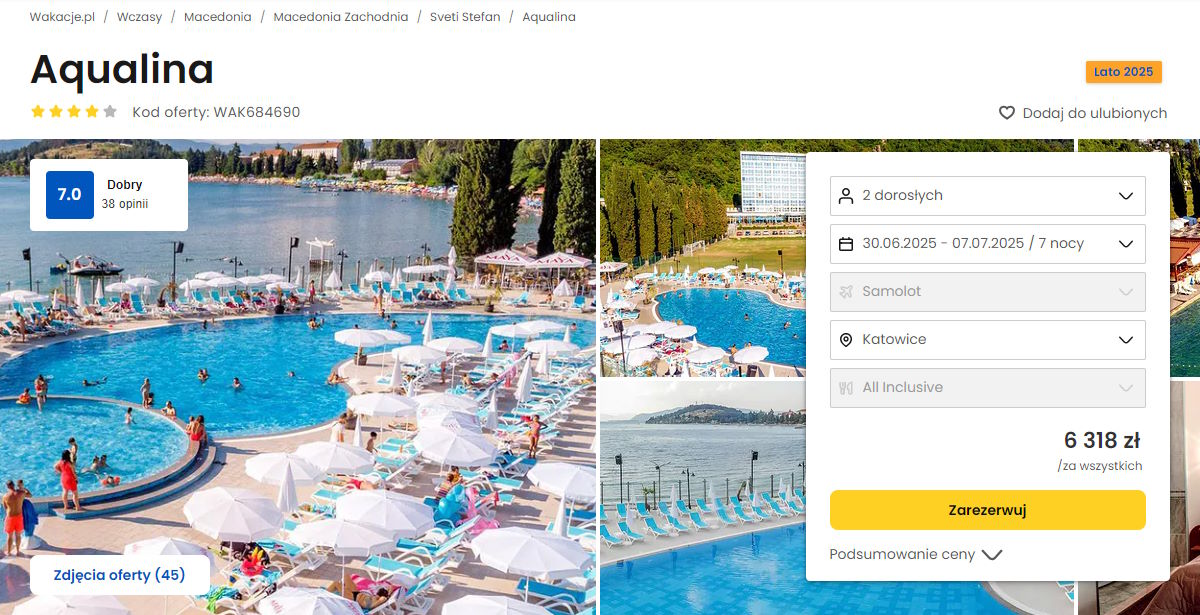Go to Macedonia Zachodnia breadcrumb
Screen dimensions: 1200x615
point(341,17)
